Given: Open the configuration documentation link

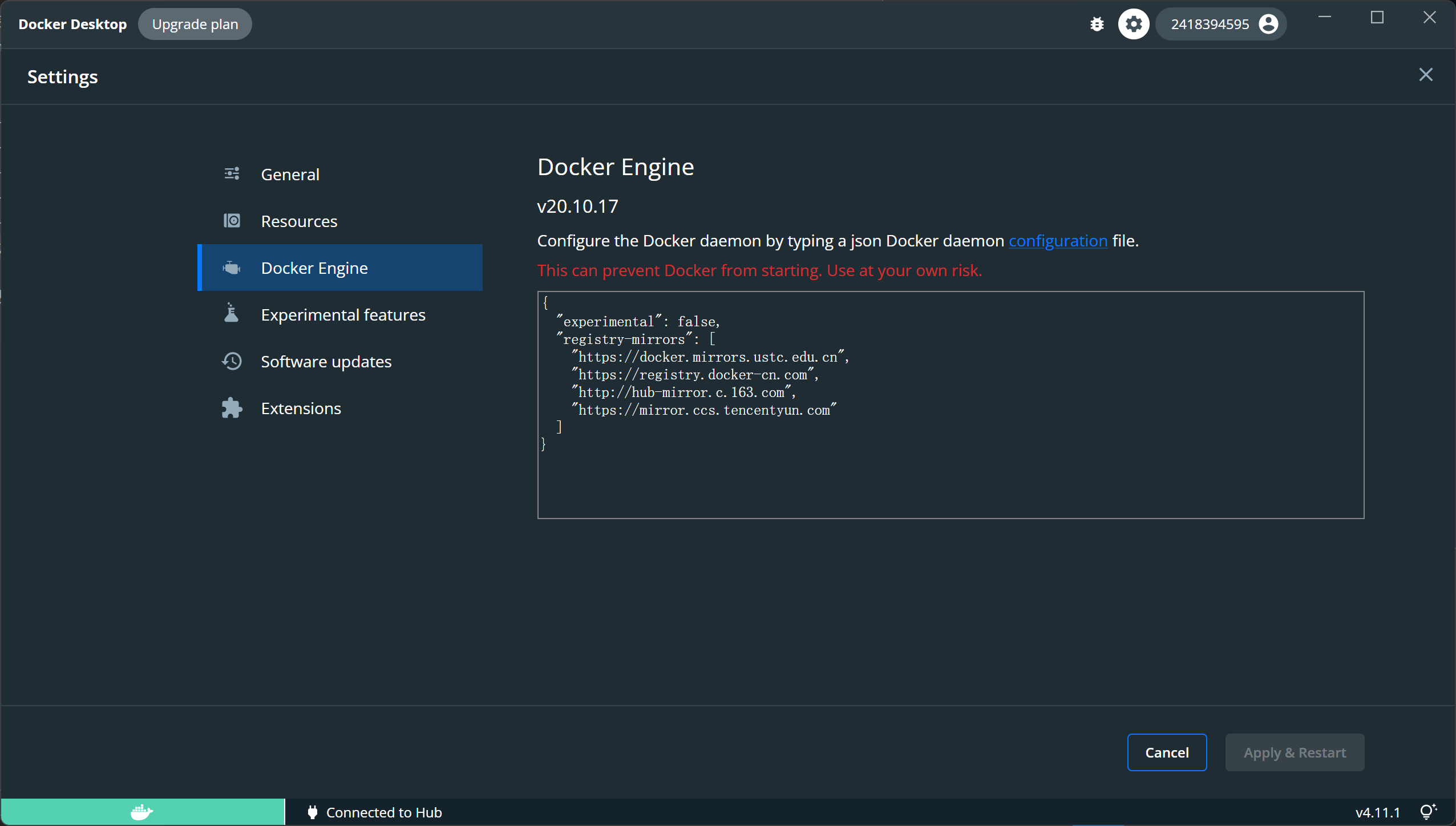Looking at the screenshot, I should point(1058,241).
